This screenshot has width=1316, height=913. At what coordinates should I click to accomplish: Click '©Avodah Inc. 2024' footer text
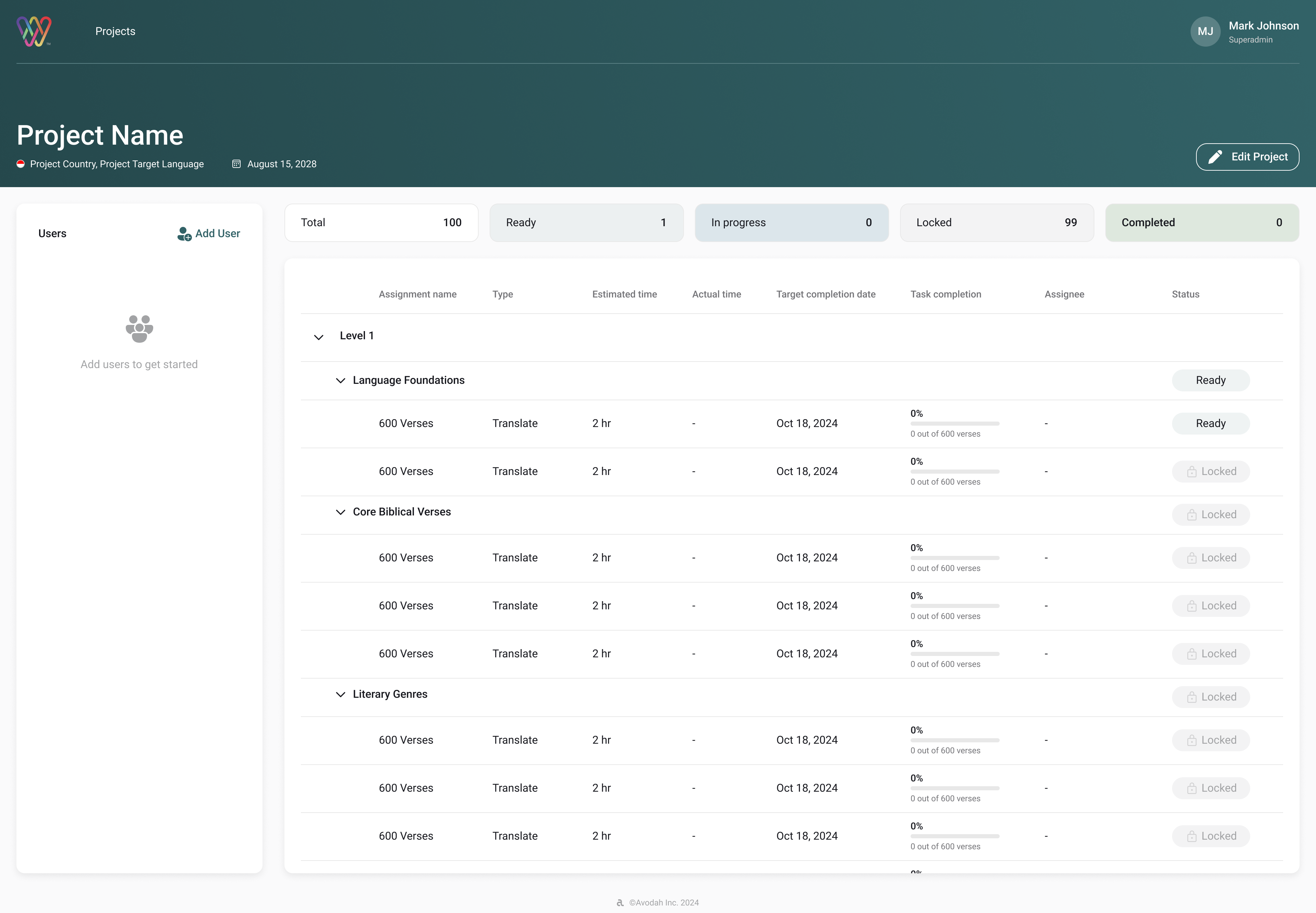[664, 903]
